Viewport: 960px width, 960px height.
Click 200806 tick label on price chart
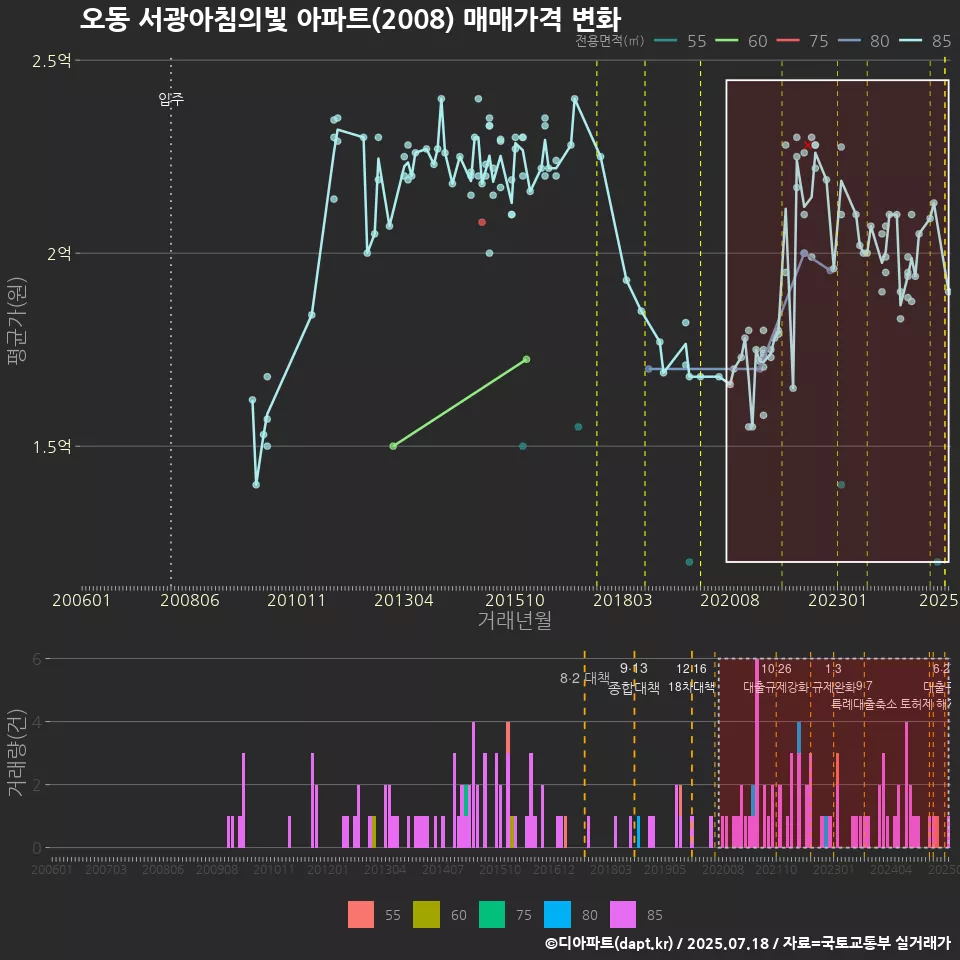[190, 600]
